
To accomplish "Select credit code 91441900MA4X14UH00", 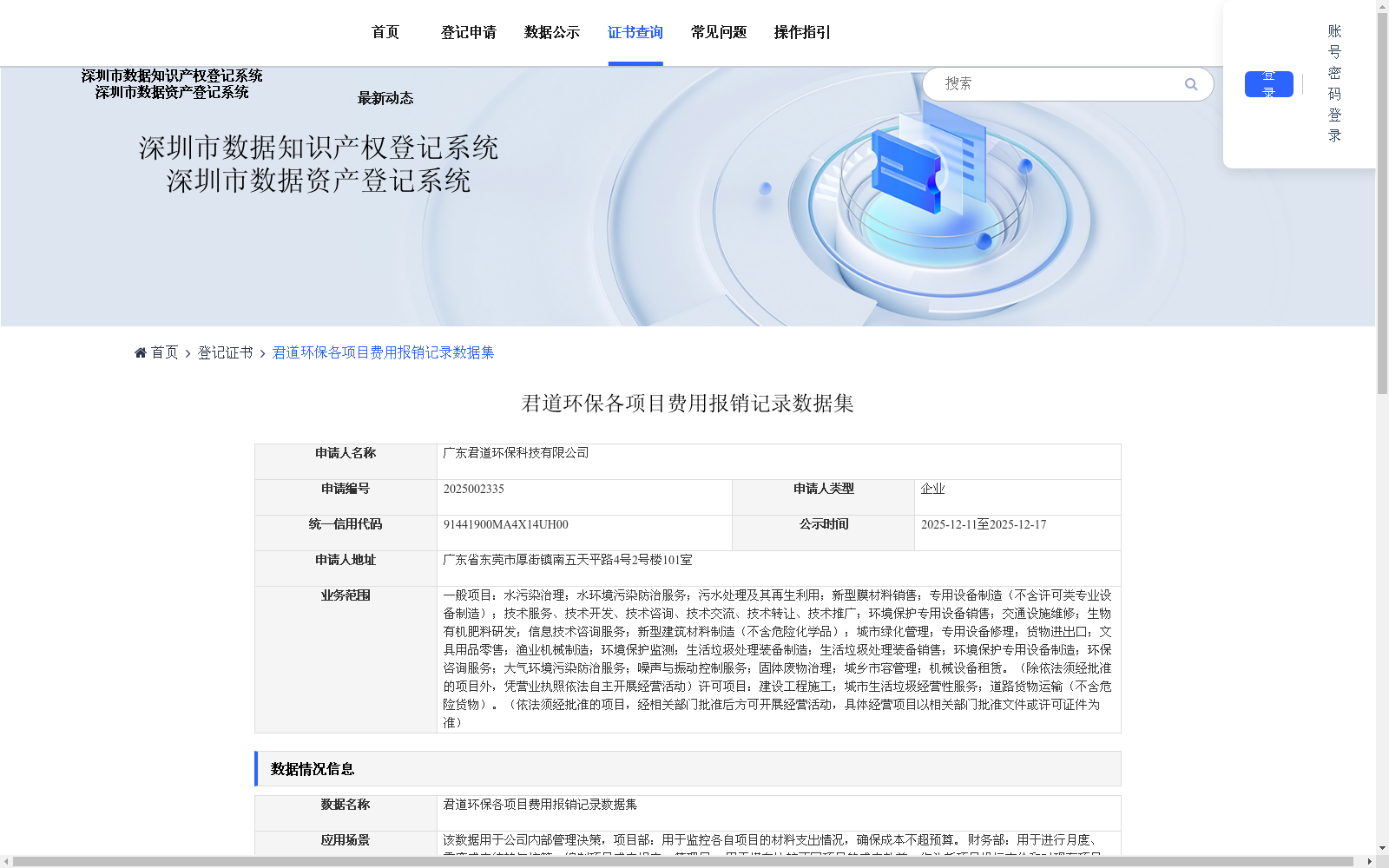I will pyautogui.click(x=506, y=524).
